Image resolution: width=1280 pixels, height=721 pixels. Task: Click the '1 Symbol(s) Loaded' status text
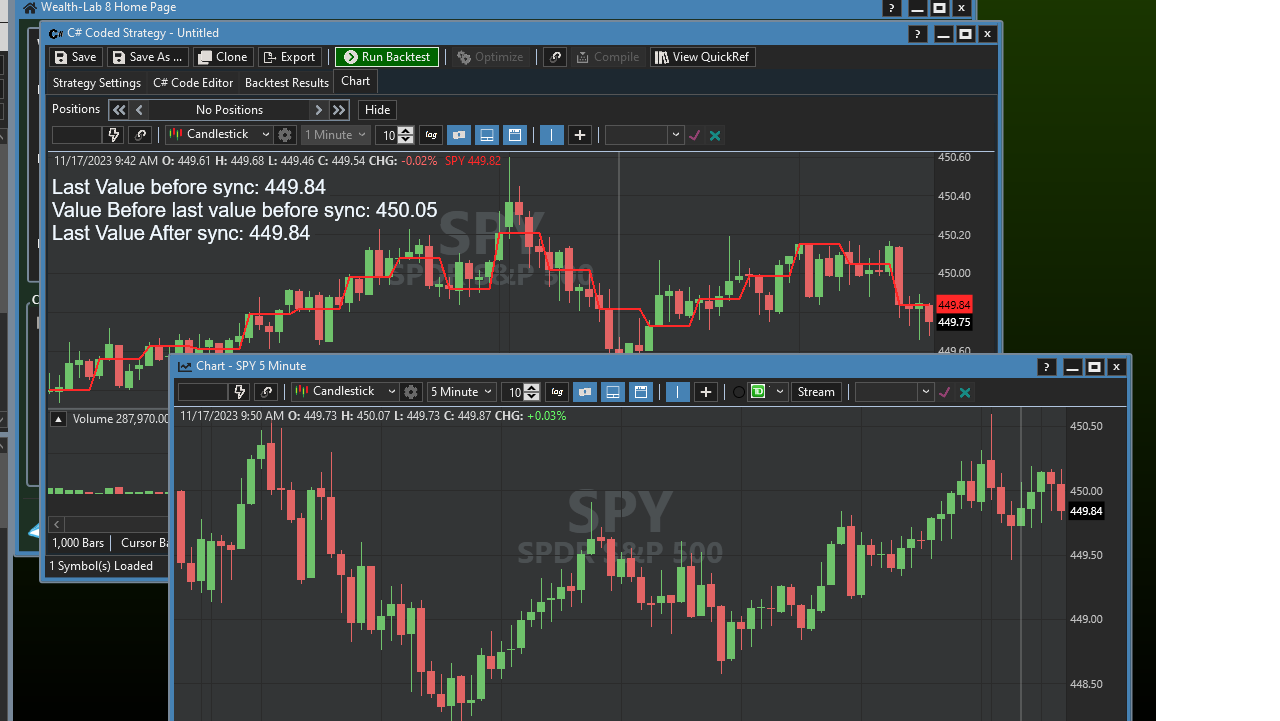(x=101, y=566)
